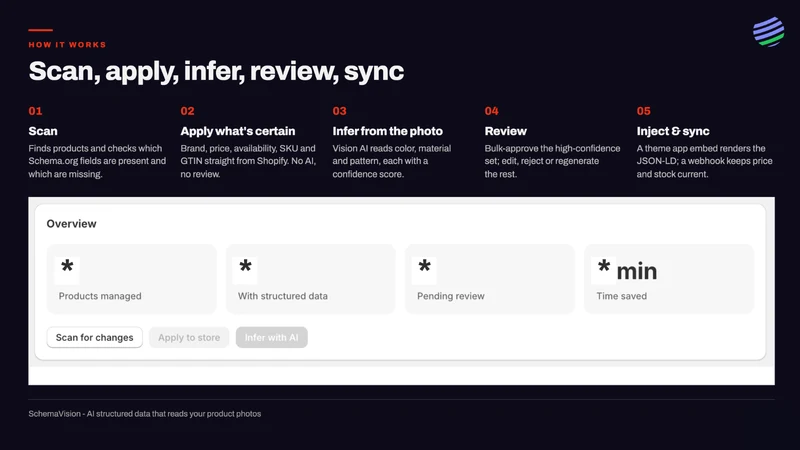Click the SchemaVision footer tagline
The width and height of the screenshot is (800, 450).
pyautogui.click(x=145, y=414)
